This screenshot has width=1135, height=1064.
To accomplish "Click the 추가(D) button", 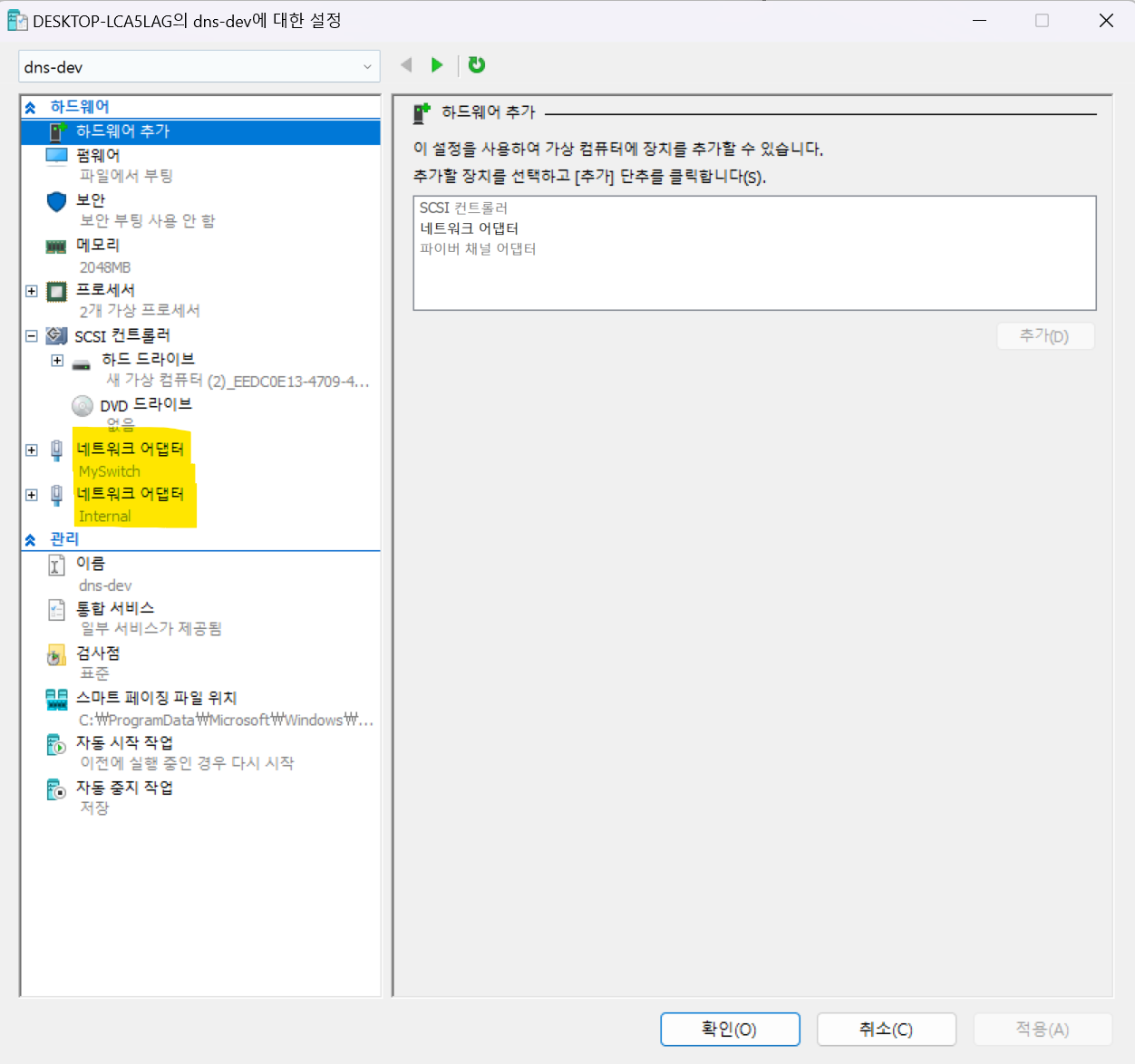I will [x=1045, y=336].
